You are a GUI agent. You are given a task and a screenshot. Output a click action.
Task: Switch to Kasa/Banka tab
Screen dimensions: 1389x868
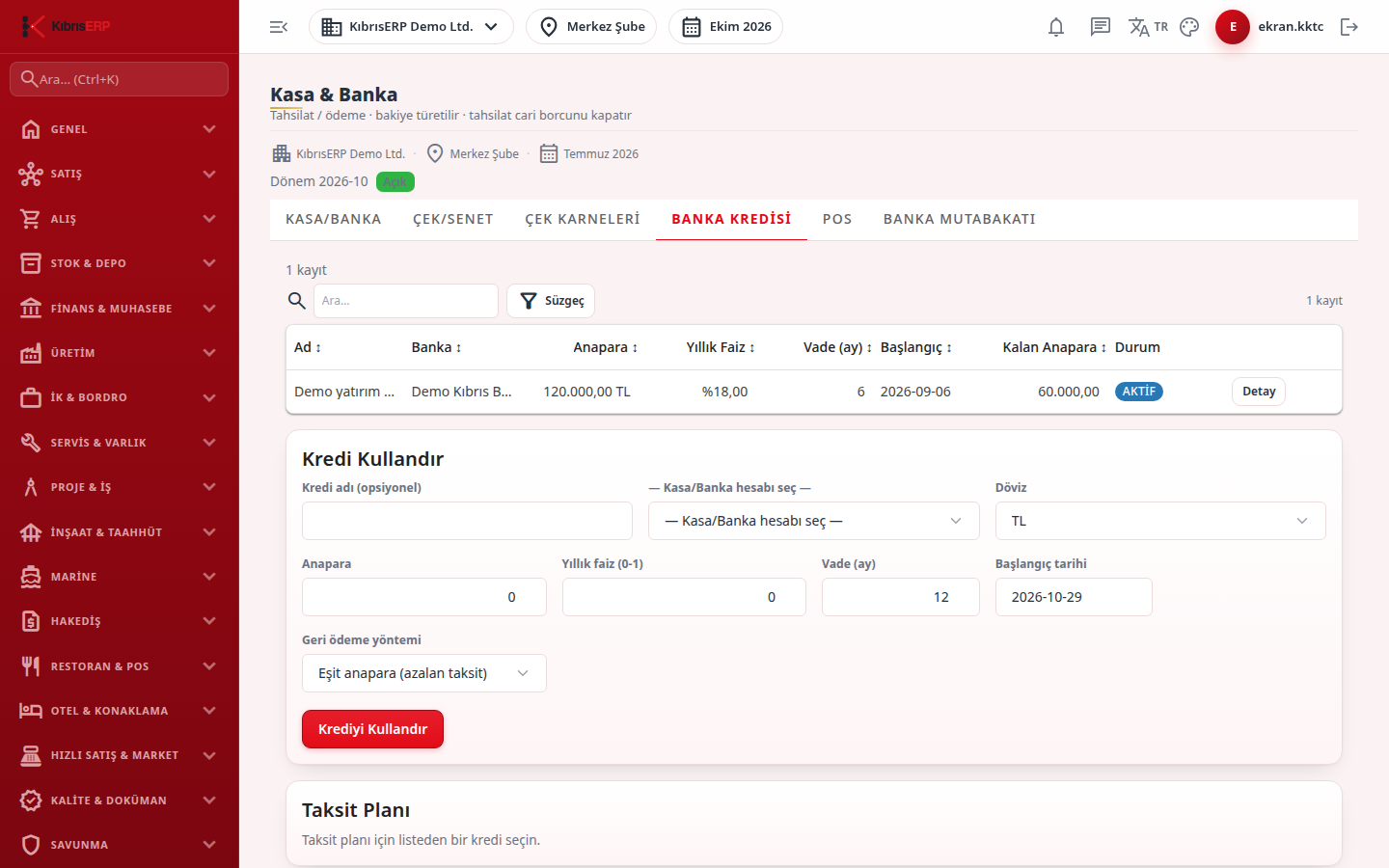click(334, 219)
